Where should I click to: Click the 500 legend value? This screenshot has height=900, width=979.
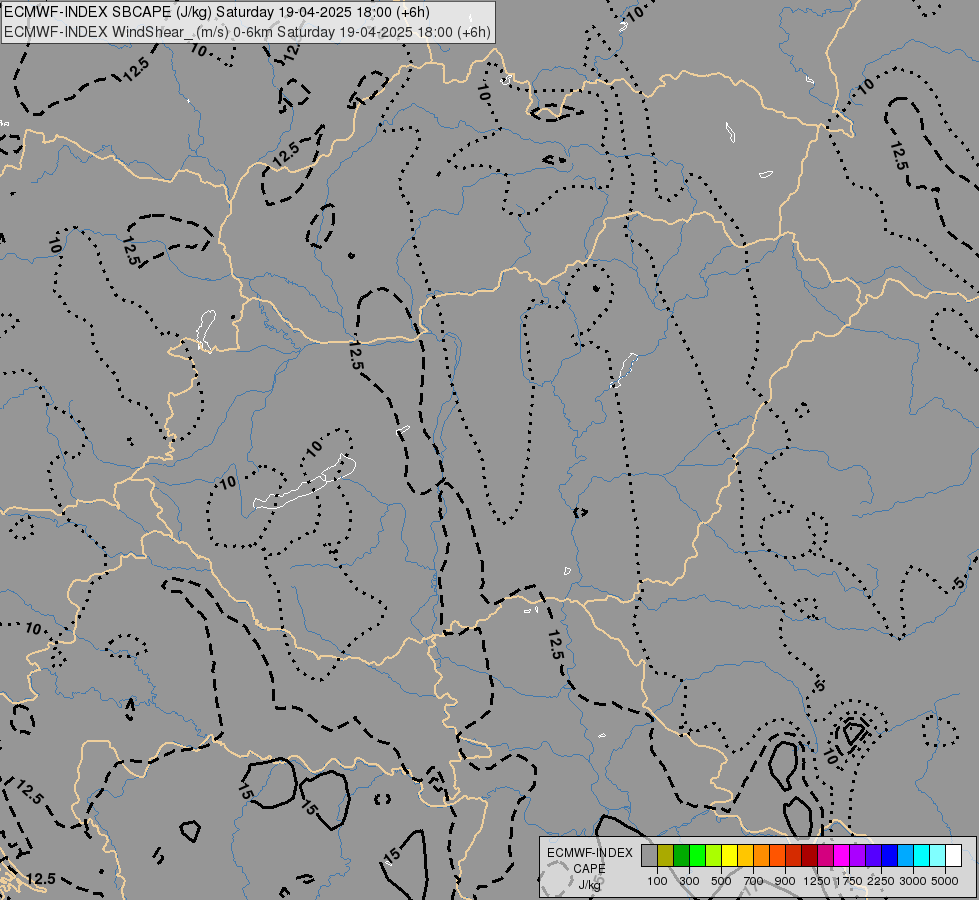pos(721,881)
